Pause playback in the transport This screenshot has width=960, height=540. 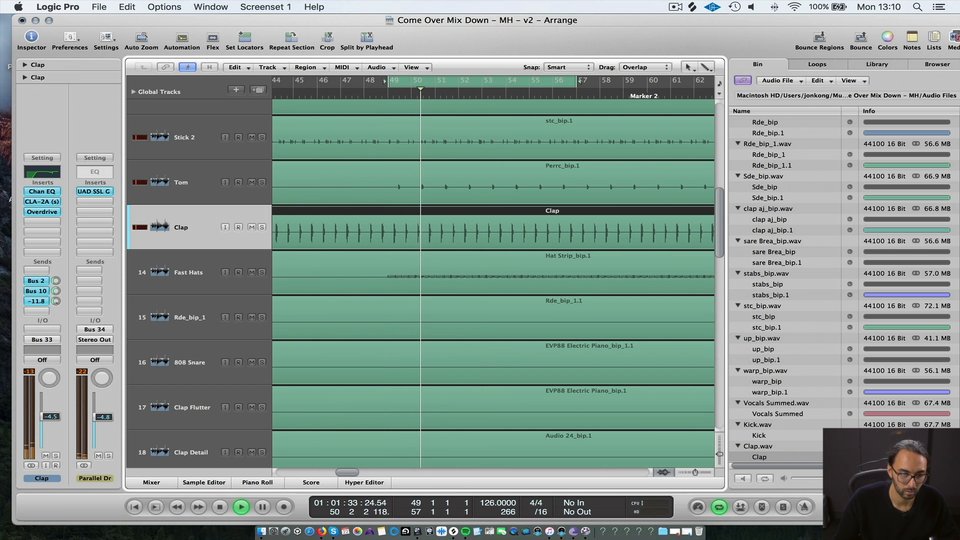tap(263, 507)
